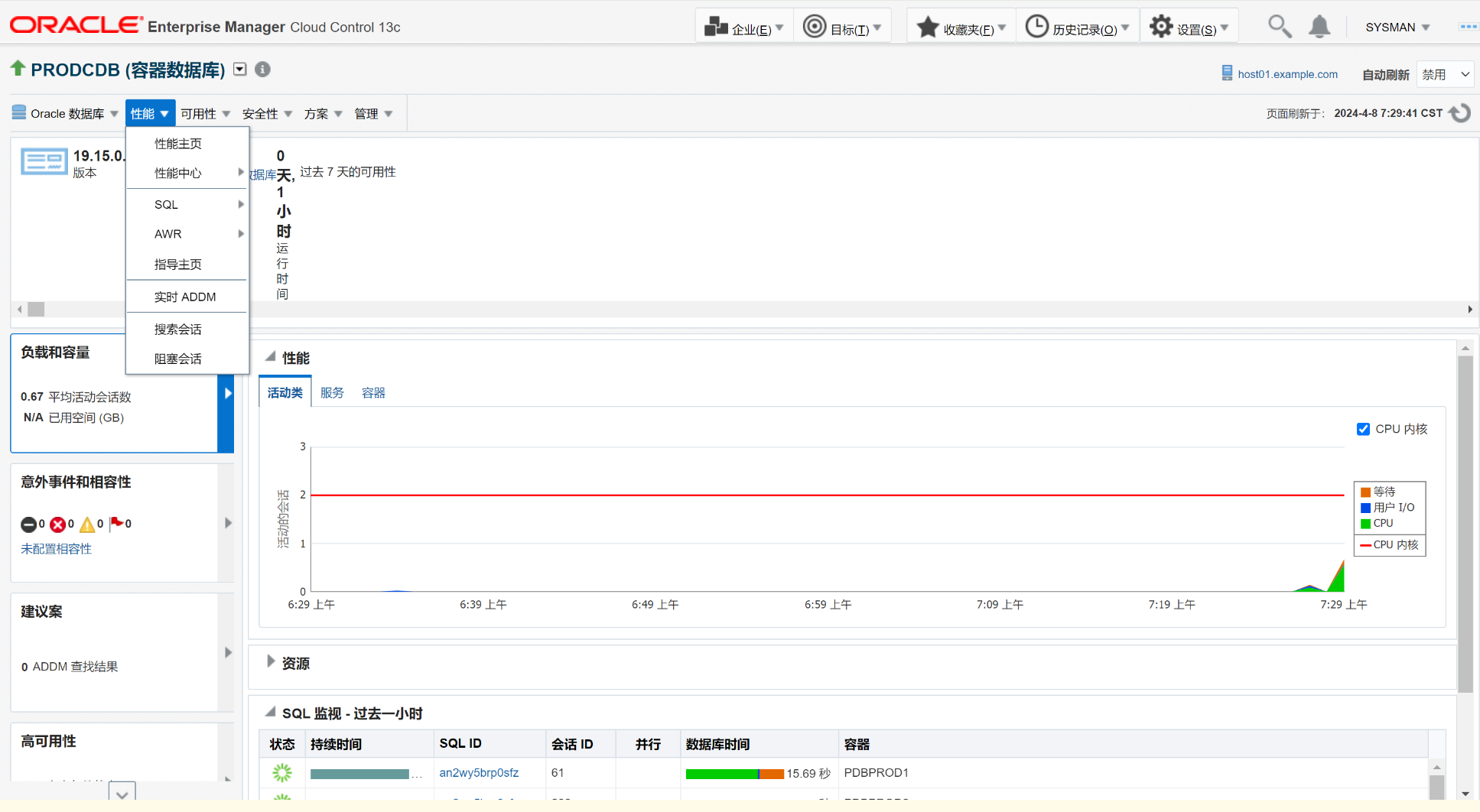Open the SYSMAN user menu
1480x812 pixels.
coord(1397,28)
